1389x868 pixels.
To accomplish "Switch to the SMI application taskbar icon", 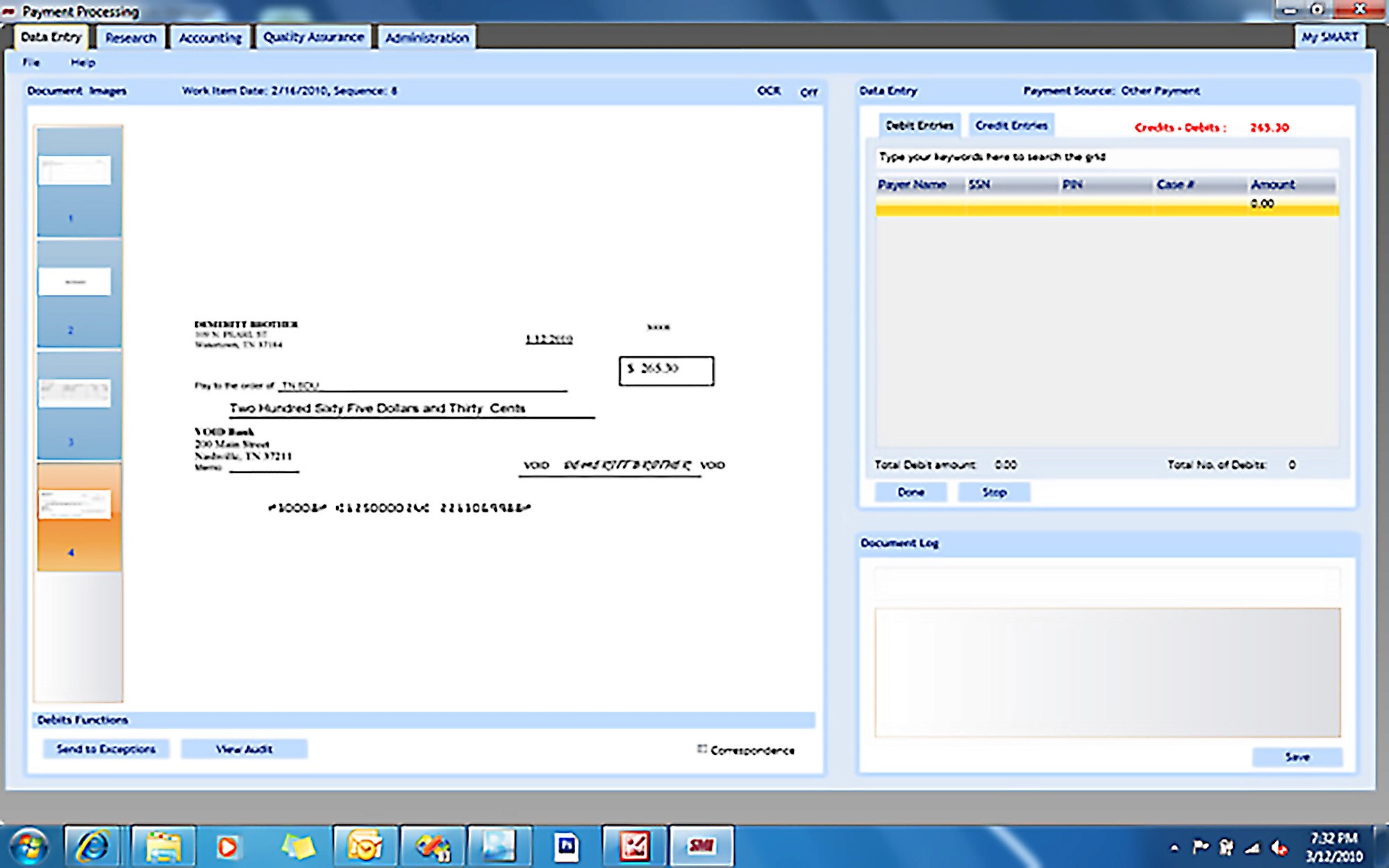I will [x=701, y=846].
